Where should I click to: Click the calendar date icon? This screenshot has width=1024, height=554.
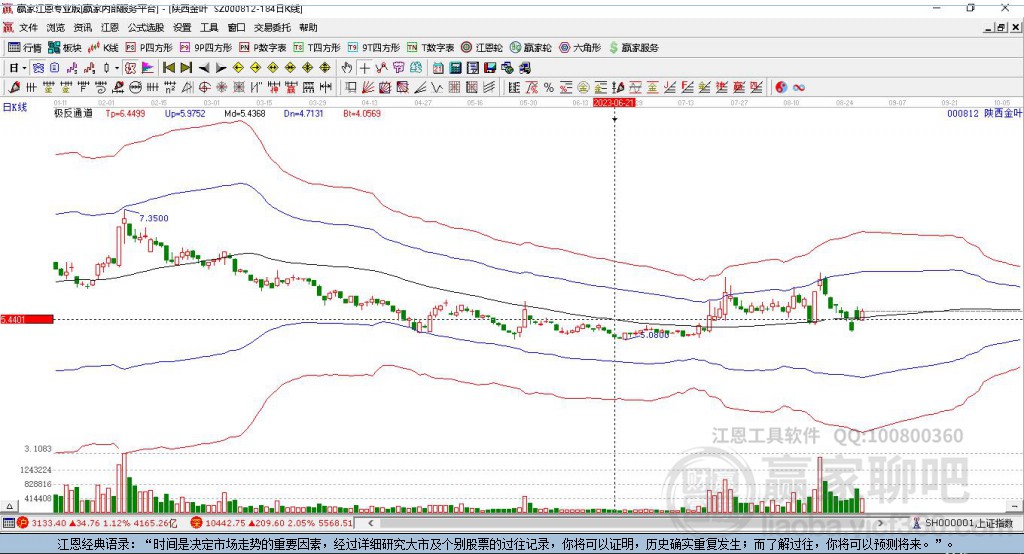click(438, 68)
